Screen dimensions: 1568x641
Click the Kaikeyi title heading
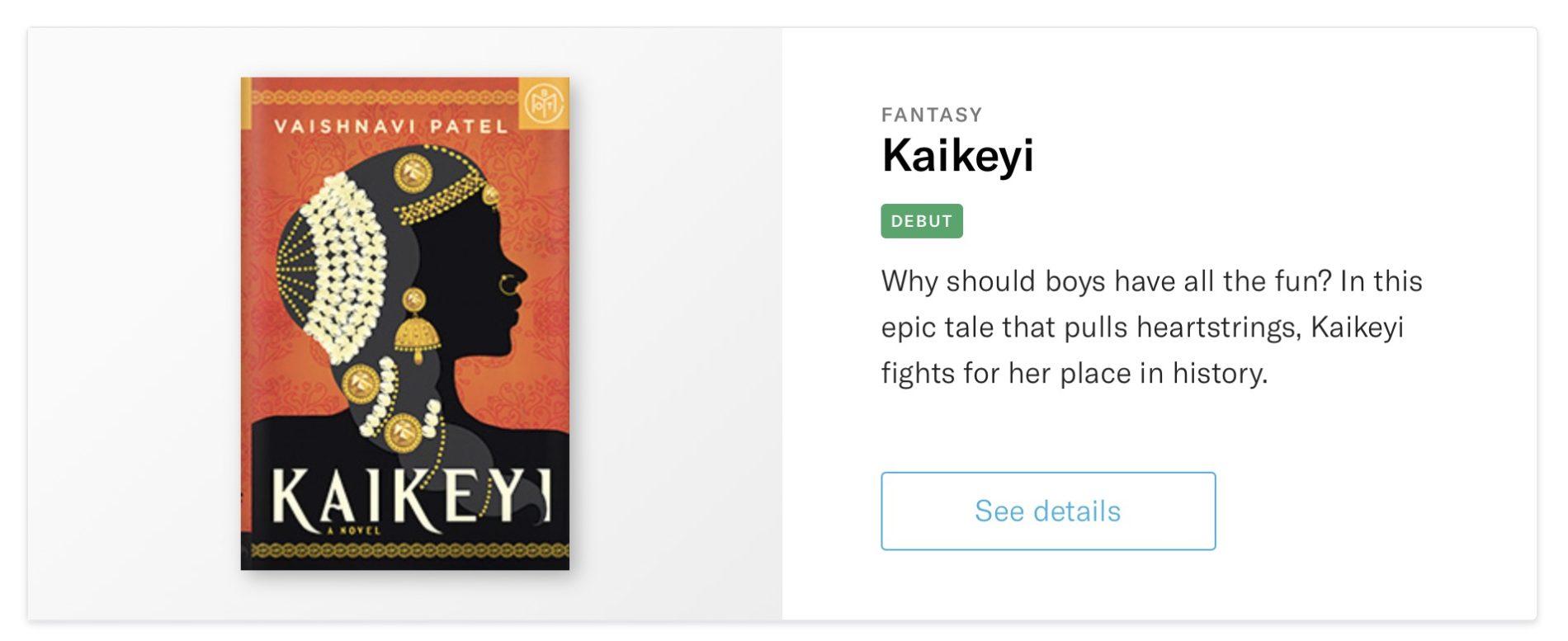[x=957, y=155]
